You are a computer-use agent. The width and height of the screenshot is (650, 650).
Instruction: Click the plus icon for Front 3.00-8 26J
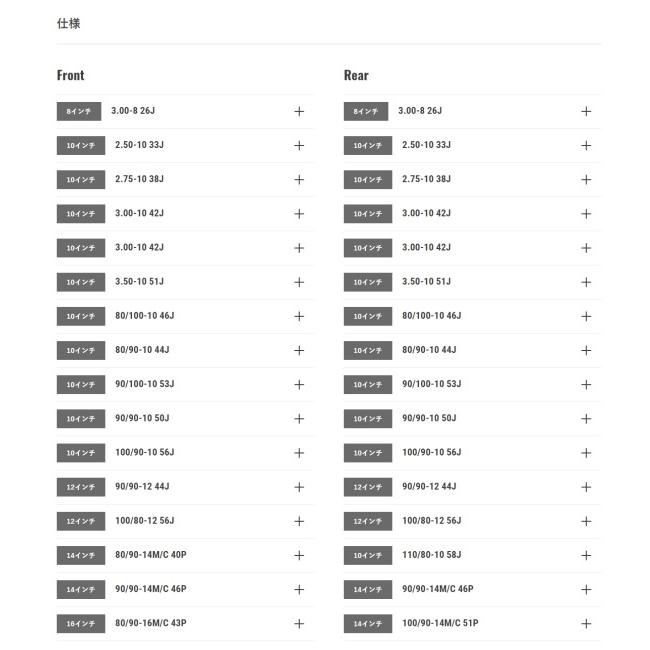[x=299, y=111]
